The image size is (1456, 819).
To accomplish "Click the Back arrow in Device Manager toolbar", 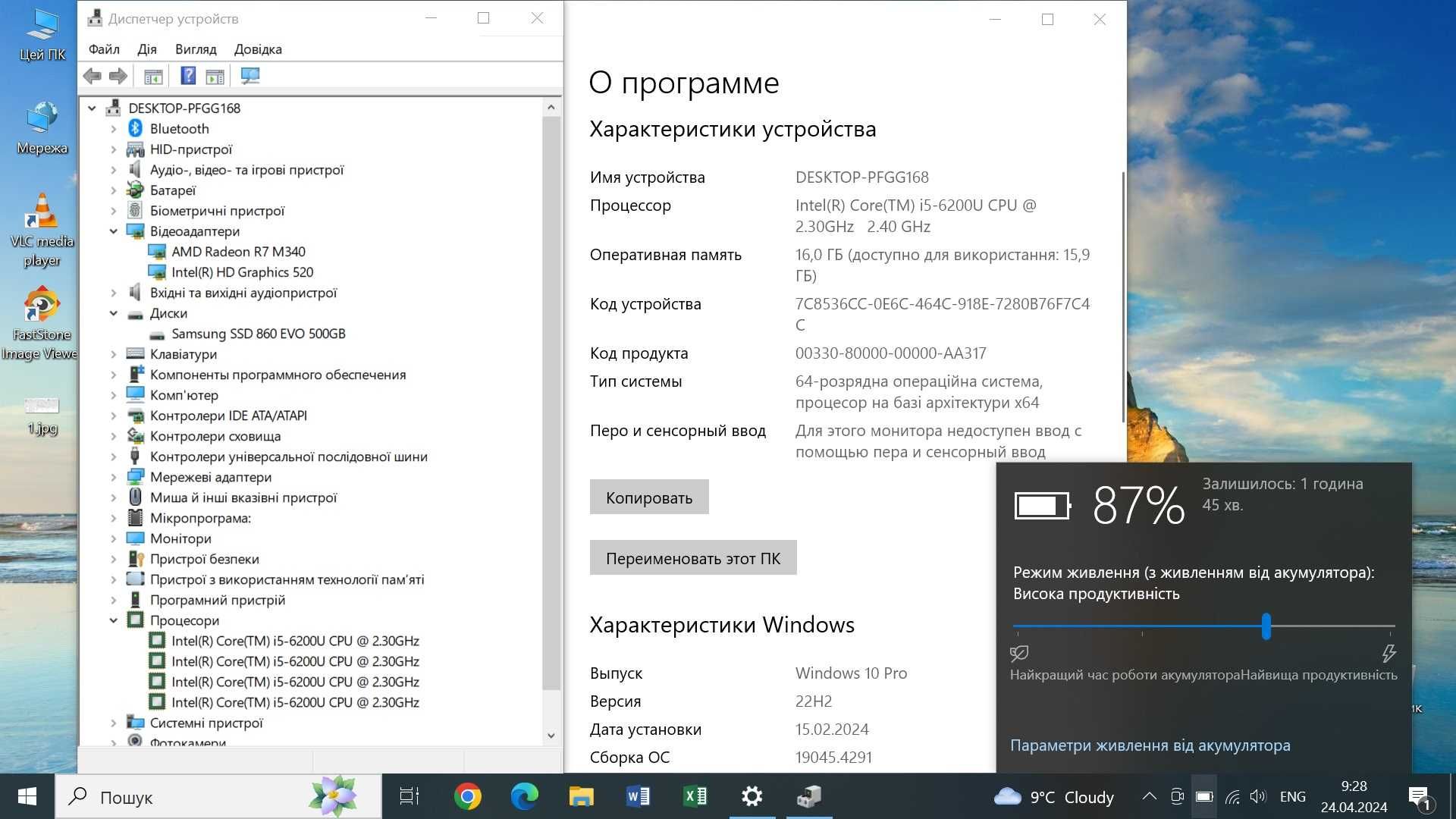I will [93, 76].
